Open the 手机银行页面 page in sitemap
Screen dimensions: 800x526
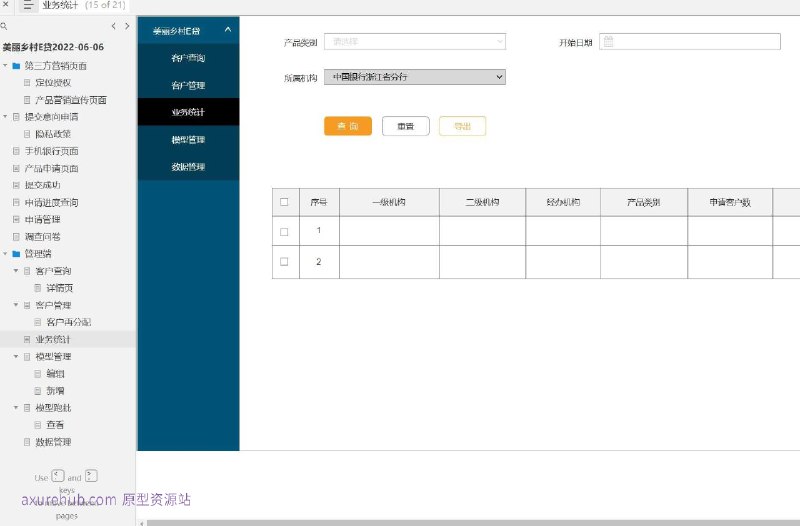pyautogui.click(x=52, y=151)
